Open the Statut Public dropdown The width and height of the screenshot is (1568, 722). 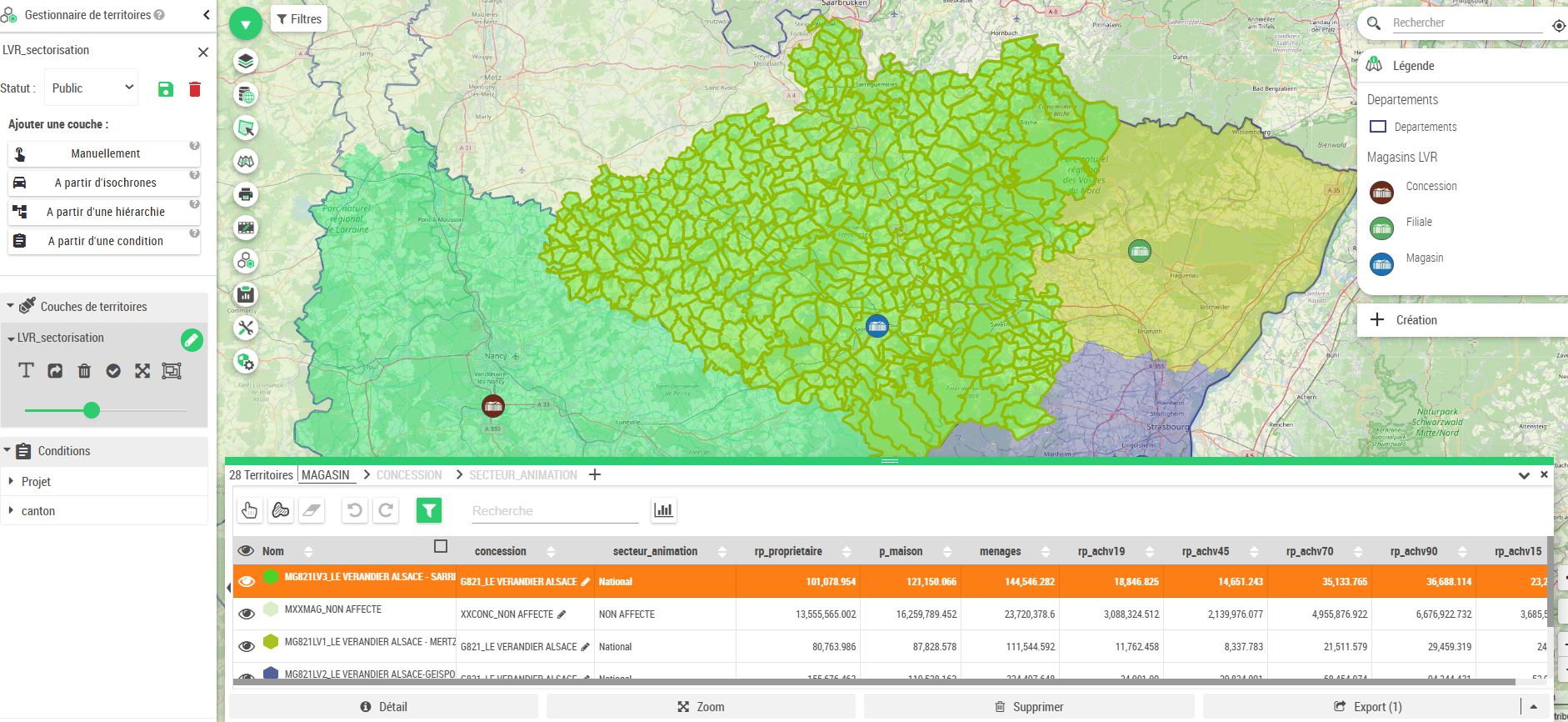[92, 88]
